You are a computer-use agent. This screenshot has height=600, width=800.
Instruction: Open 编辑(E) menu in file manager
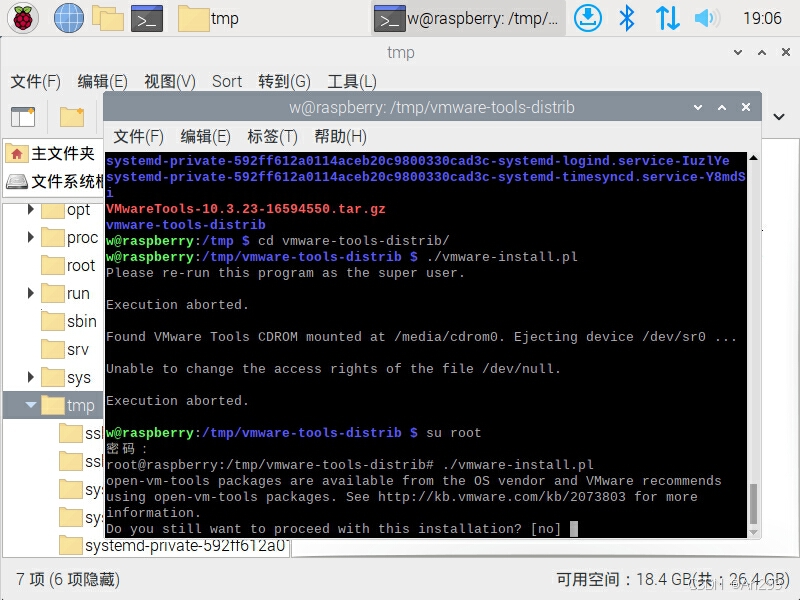tap(102, 81)
